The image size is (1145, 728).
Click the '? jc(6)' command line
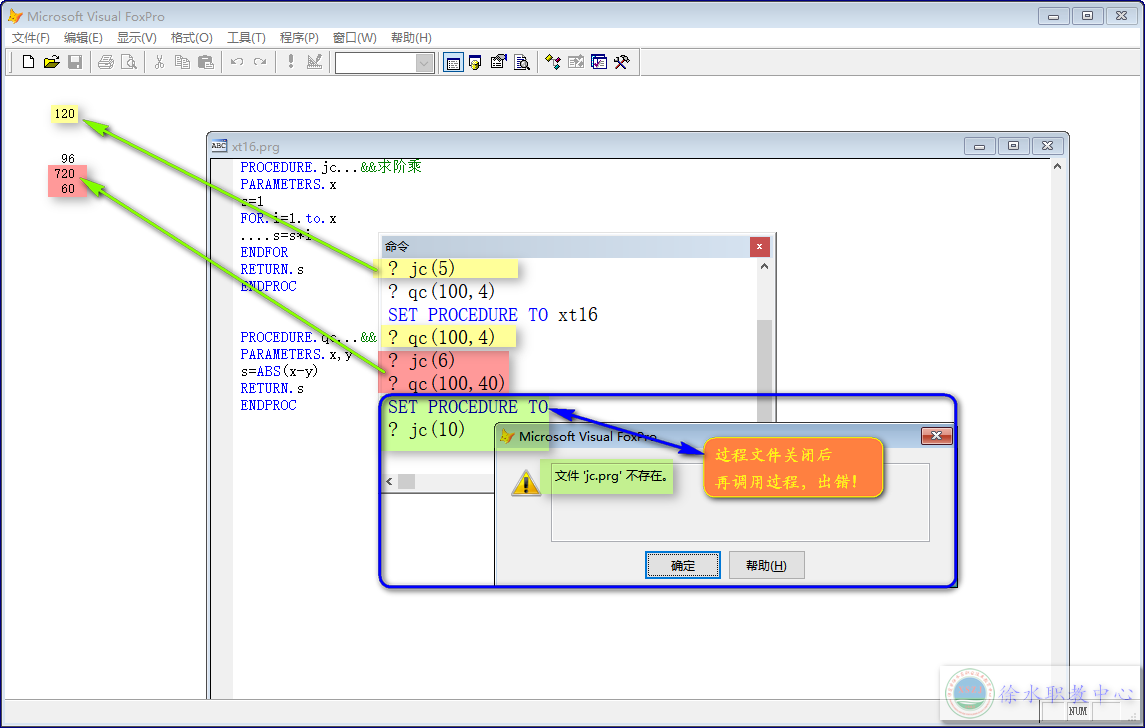421,360
